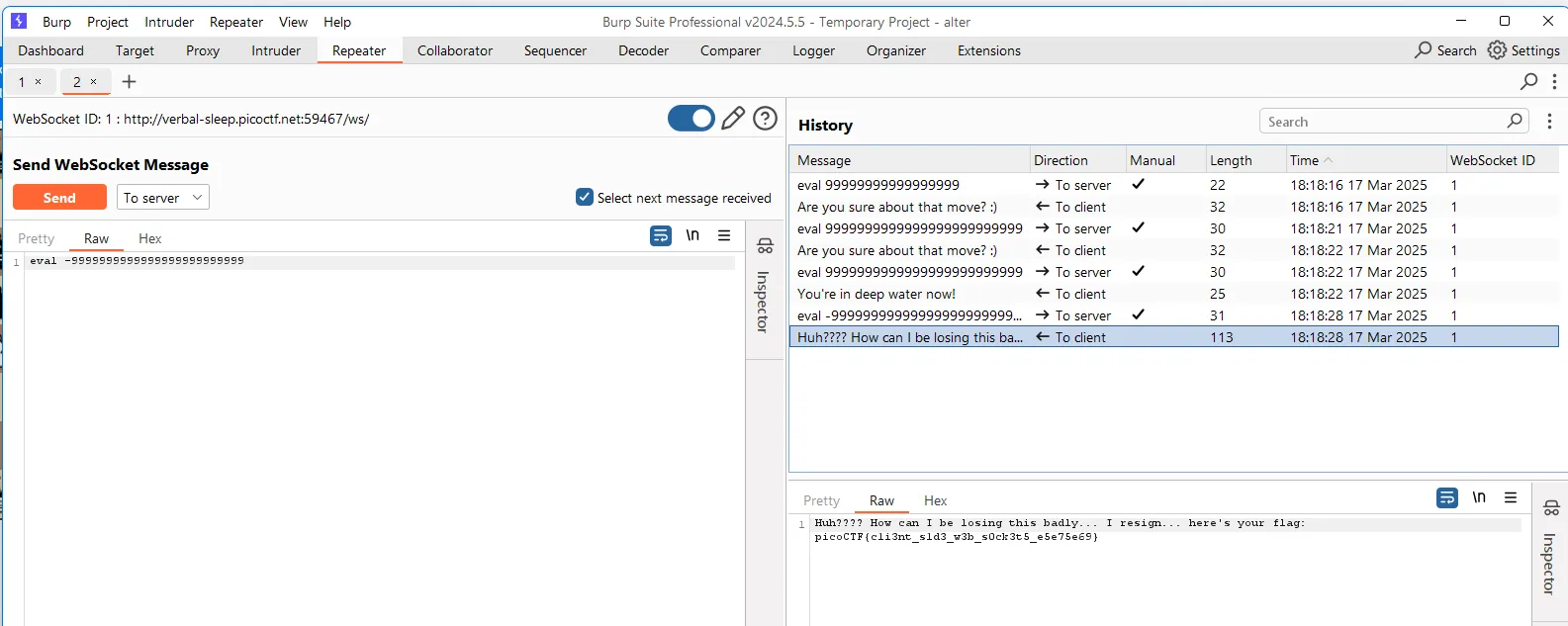Image resolution: width=1568 pixels, height=626 pixels.
Task: Open the help question mark icon
Action: click(765, 119)
